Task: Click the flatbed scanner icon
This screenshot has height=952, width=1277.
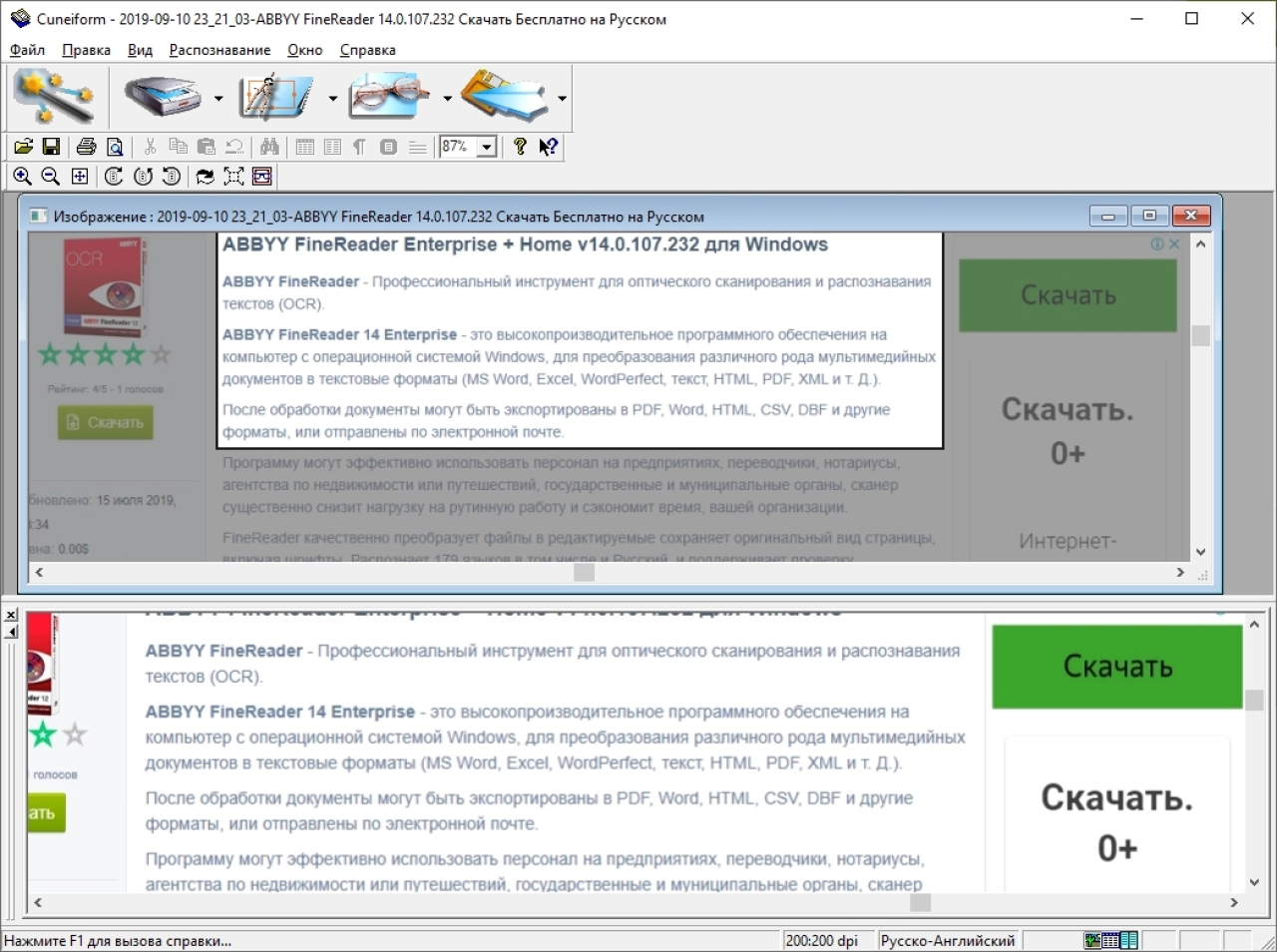Action: [164, 98]
